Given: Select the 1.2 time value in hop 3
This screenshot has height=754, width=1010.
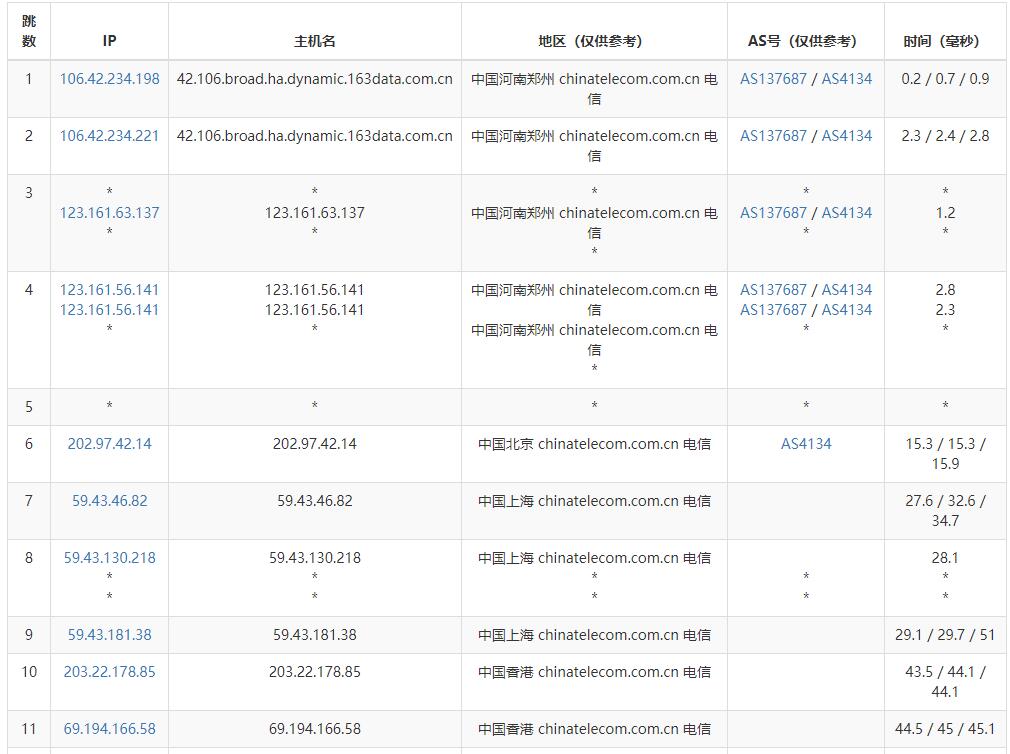Looking at the screenshot, I should (x=945, y=212).
